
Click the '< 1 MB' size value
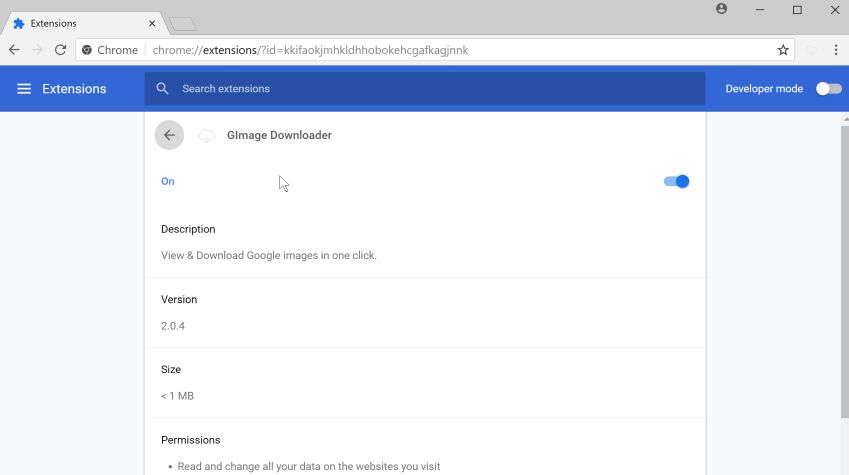tap(177, 396)
